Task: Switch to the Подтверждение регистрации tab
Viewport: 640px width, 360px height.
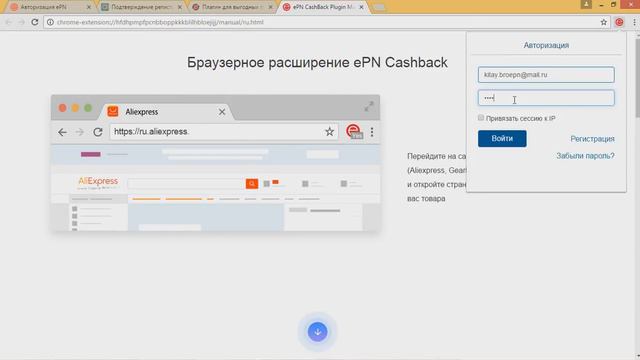Action: click(141, 7)
